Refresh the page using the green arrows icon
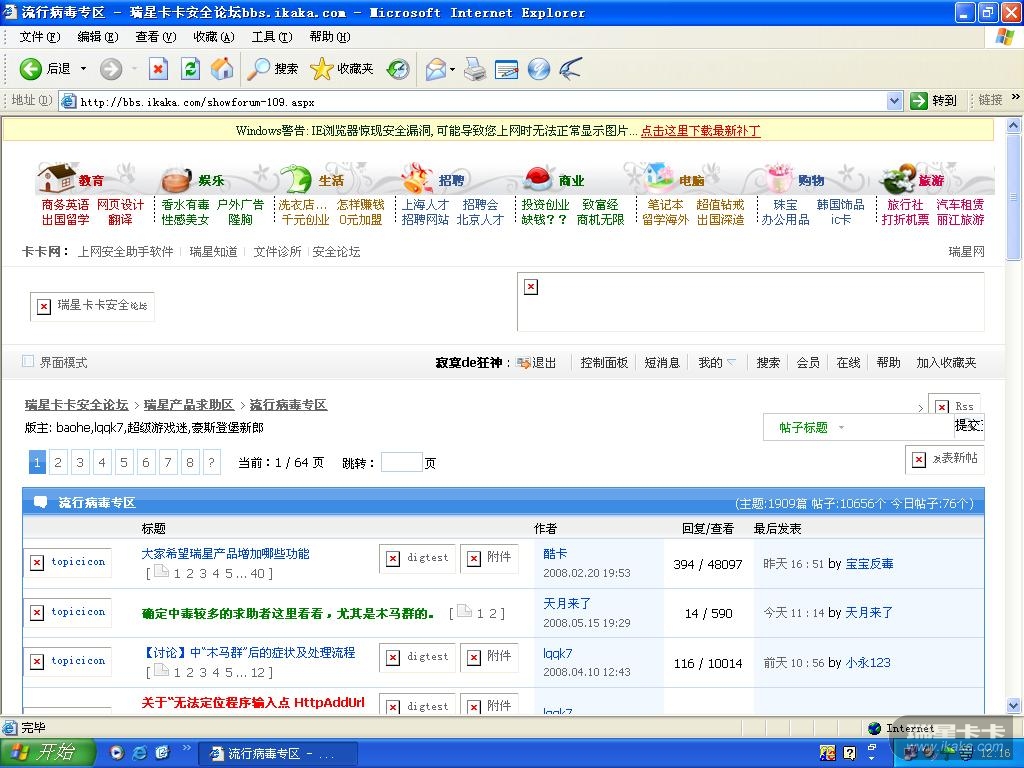This screenshot has height=768, width=1024. [x=190, y=69]
